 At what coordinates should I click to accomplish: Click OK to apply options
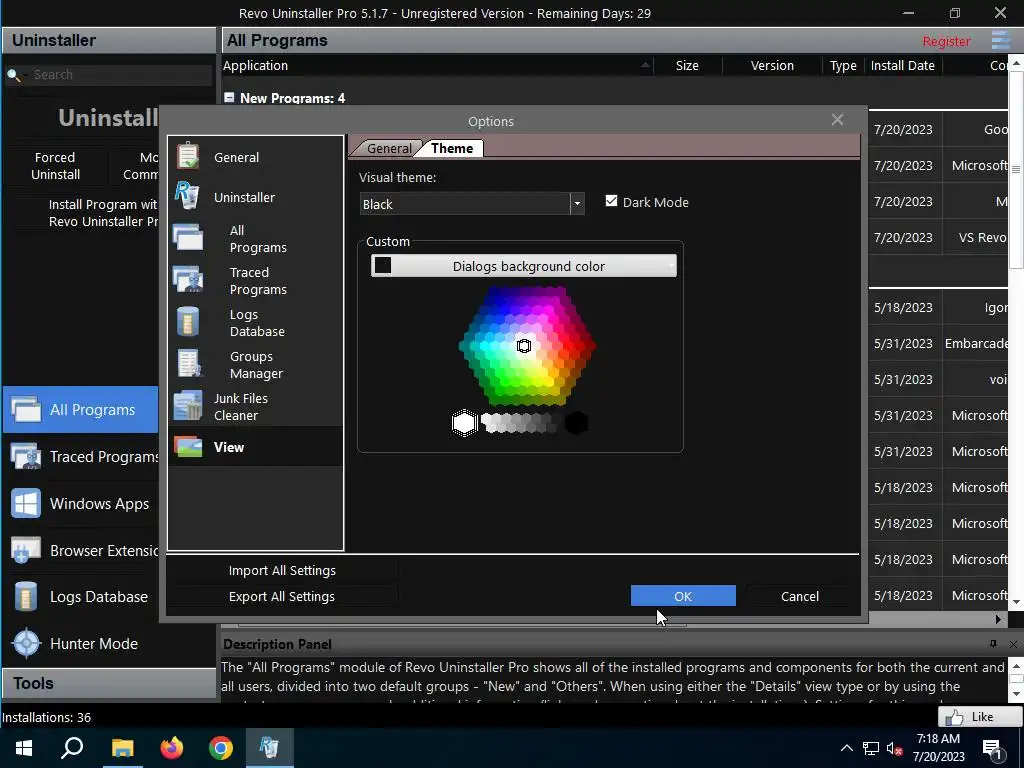[x=683, y=596]
